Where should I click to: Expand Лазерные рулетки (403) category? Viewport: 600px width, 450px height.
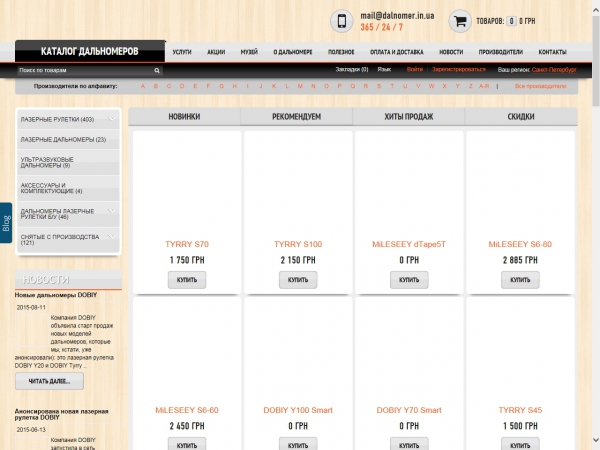111,119
